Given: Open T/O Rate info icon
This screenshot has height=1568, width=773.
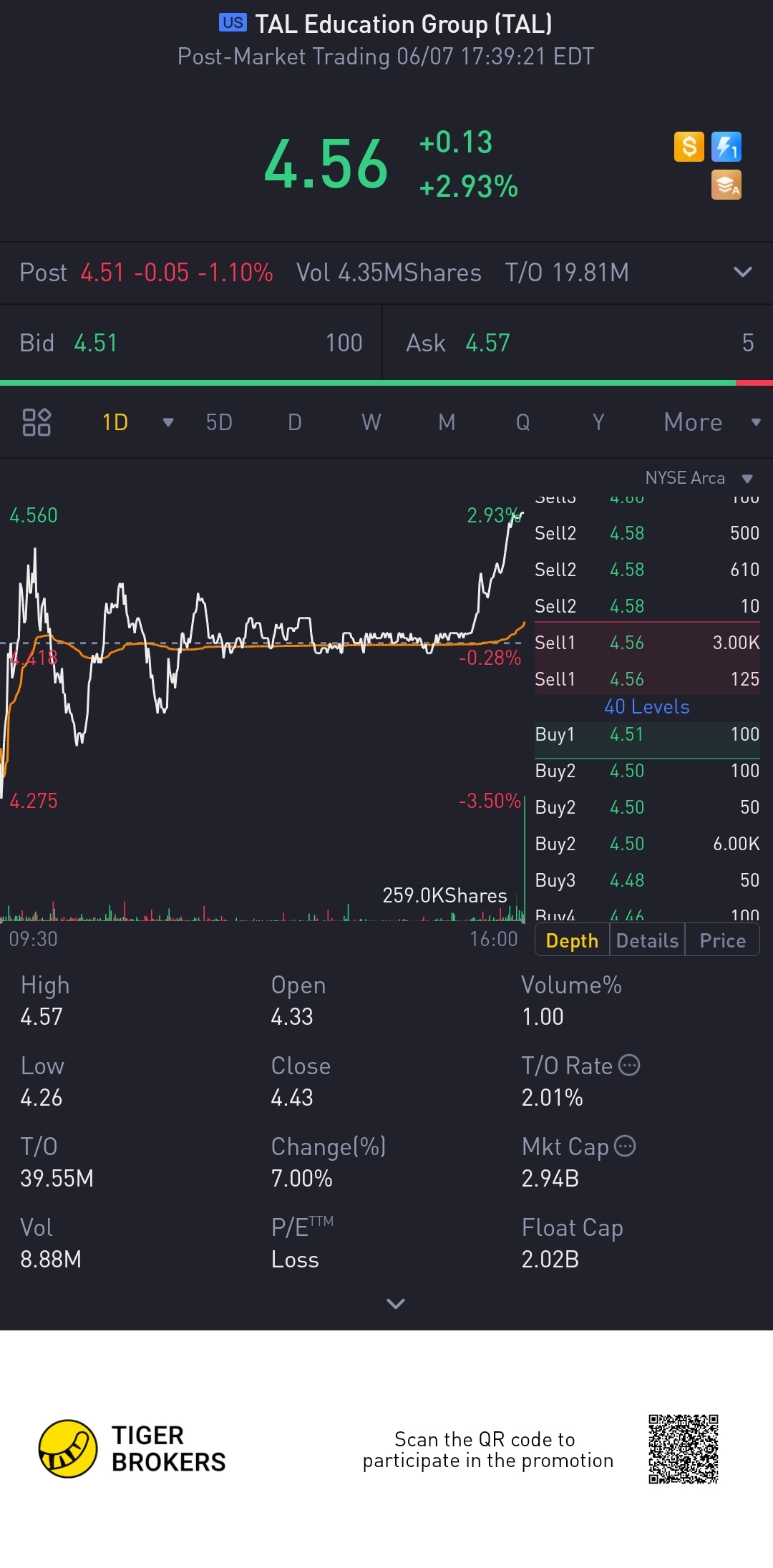Looking at the screenshot, I should click(629, 1065).
